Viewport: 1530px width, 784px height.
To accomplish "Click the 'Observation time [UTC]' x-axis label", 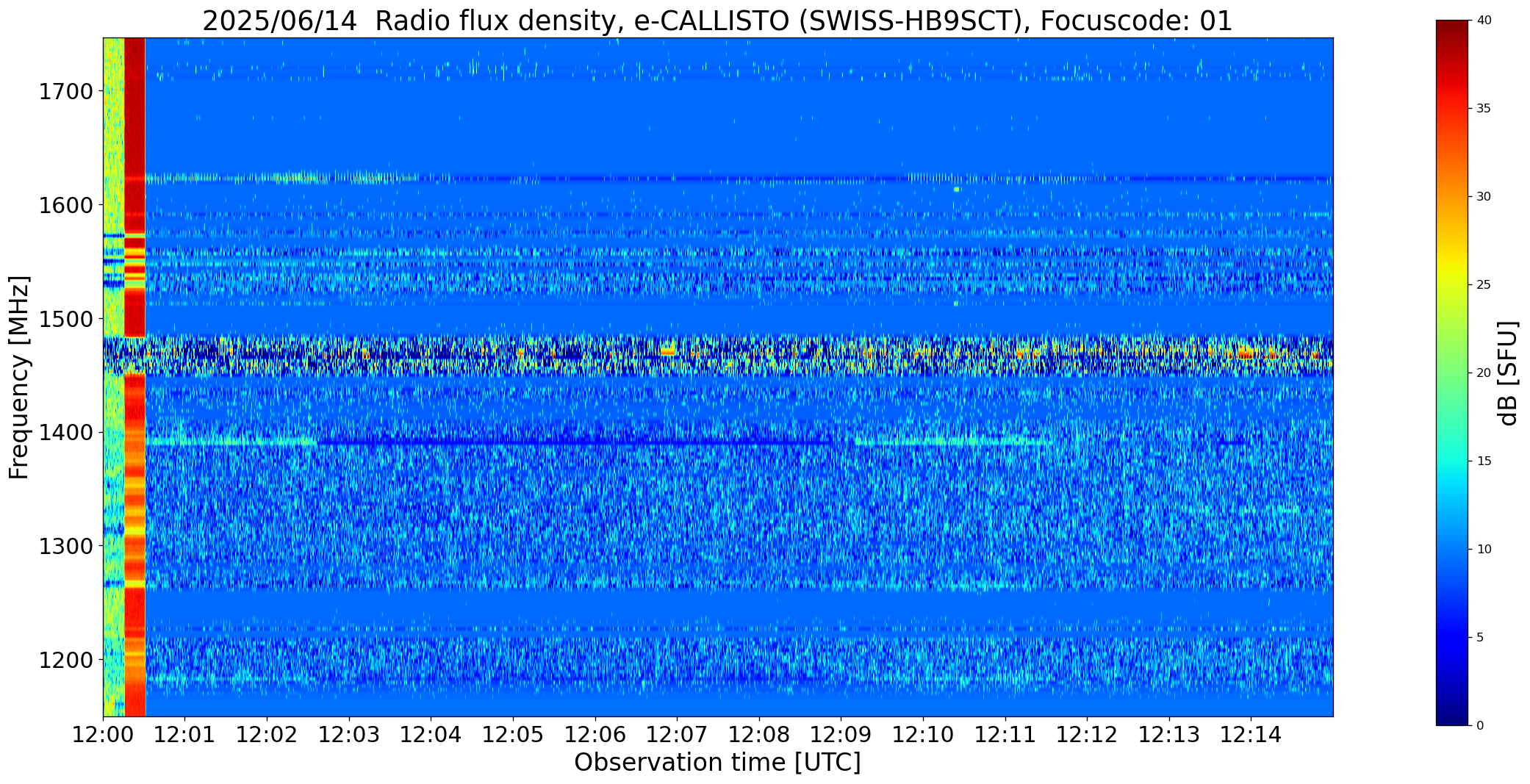I will (x=717, y=763).
